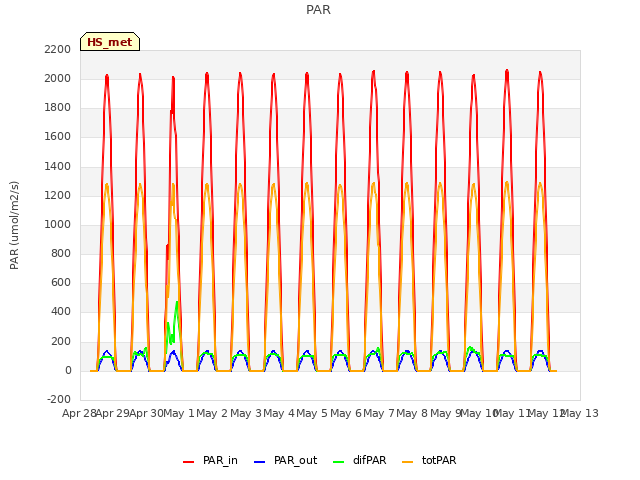Click the 2000 y-axis tick label

click(58, 78)
